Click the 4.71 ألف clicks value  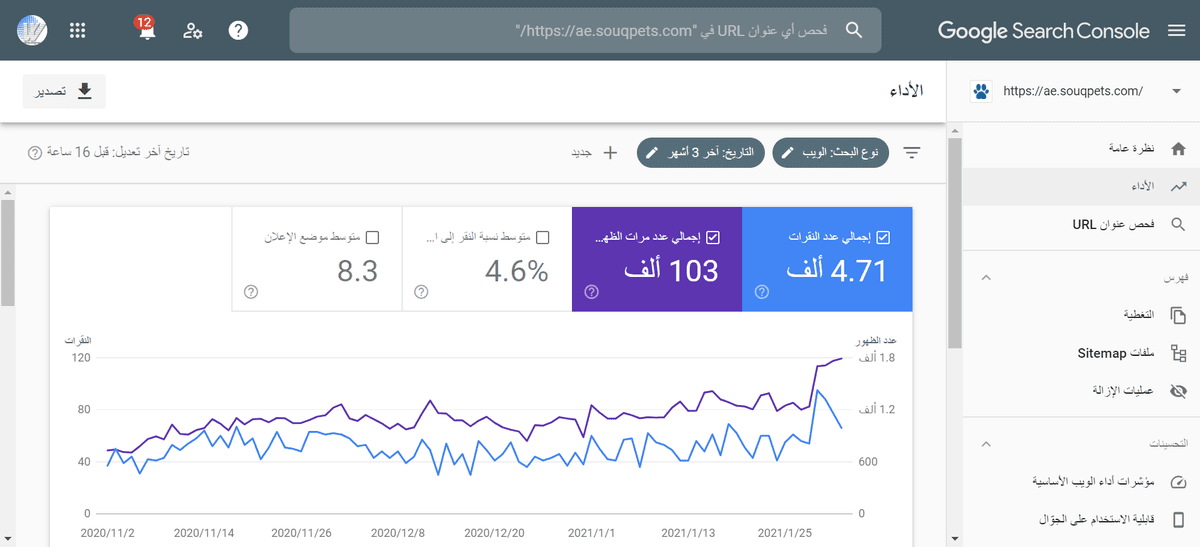(x=837, y=270)
